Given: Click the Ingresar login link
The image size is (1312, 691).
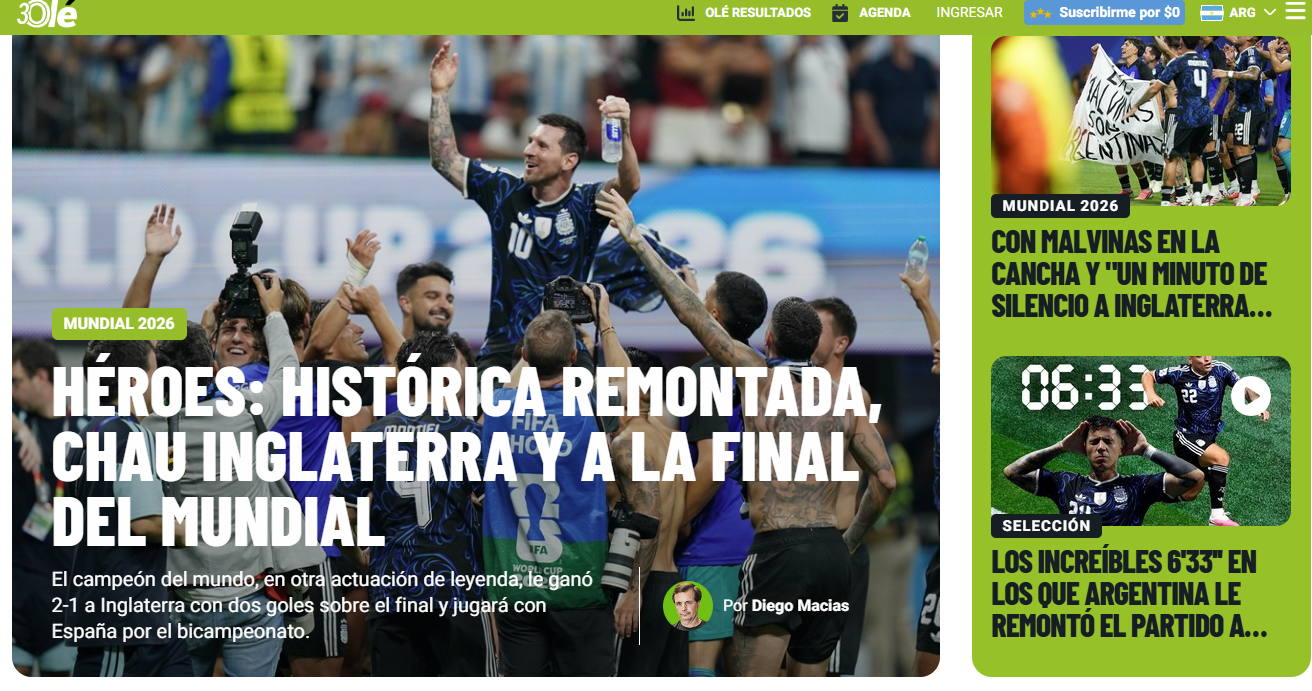Looking at the screenshot, I should point(969,13).
